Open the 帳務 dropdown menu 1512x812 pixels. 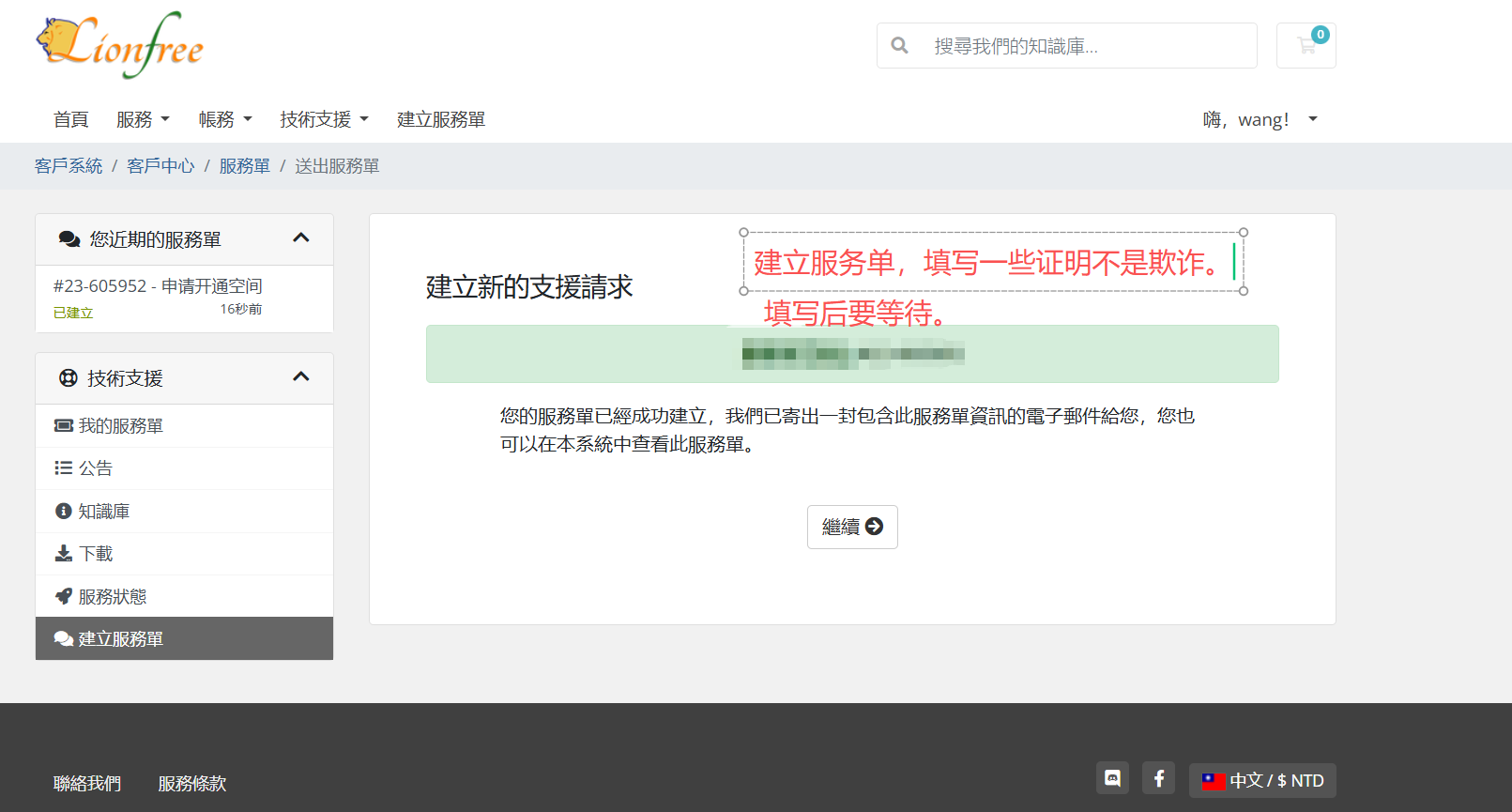click(x=225, y=119)
